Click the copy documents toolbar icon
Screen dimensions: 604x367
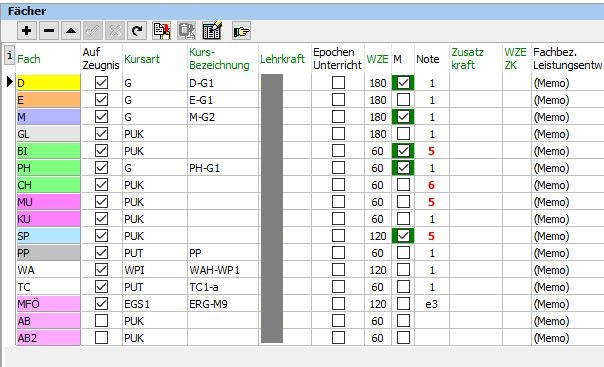click(x=162, y=30)
